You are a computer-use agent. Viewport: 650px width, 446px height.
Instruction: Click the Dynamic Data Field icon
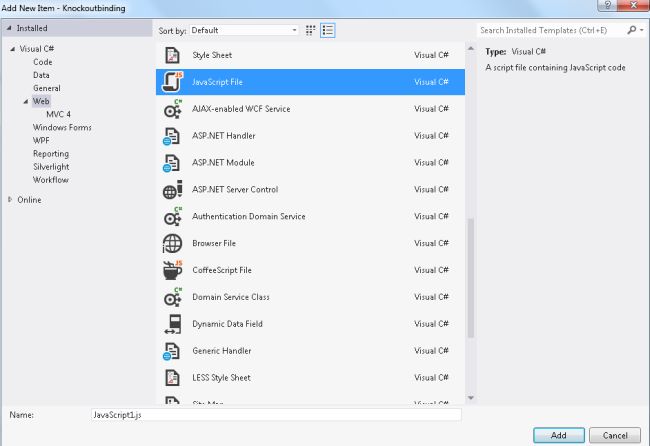[173, 324]
